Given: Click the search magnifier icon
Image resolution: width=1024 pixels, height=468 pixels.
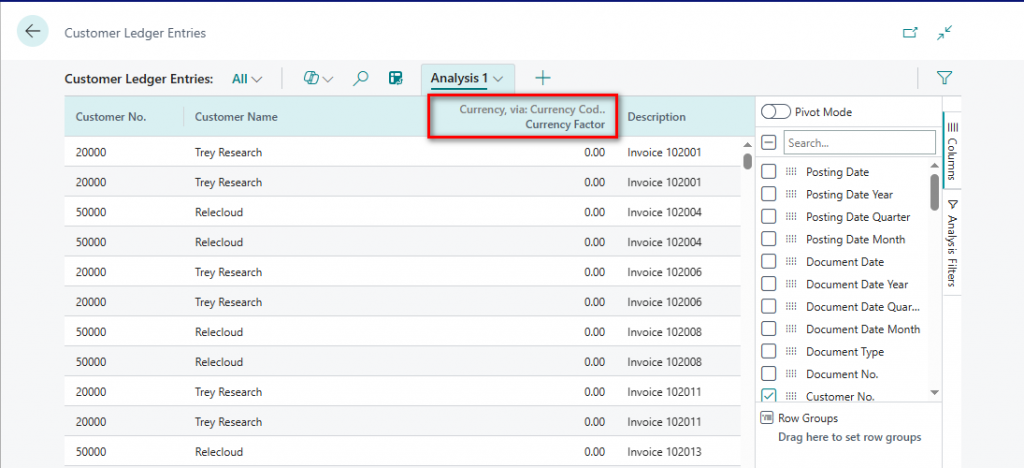Looking at the screenshot, I should coord(361,78).
